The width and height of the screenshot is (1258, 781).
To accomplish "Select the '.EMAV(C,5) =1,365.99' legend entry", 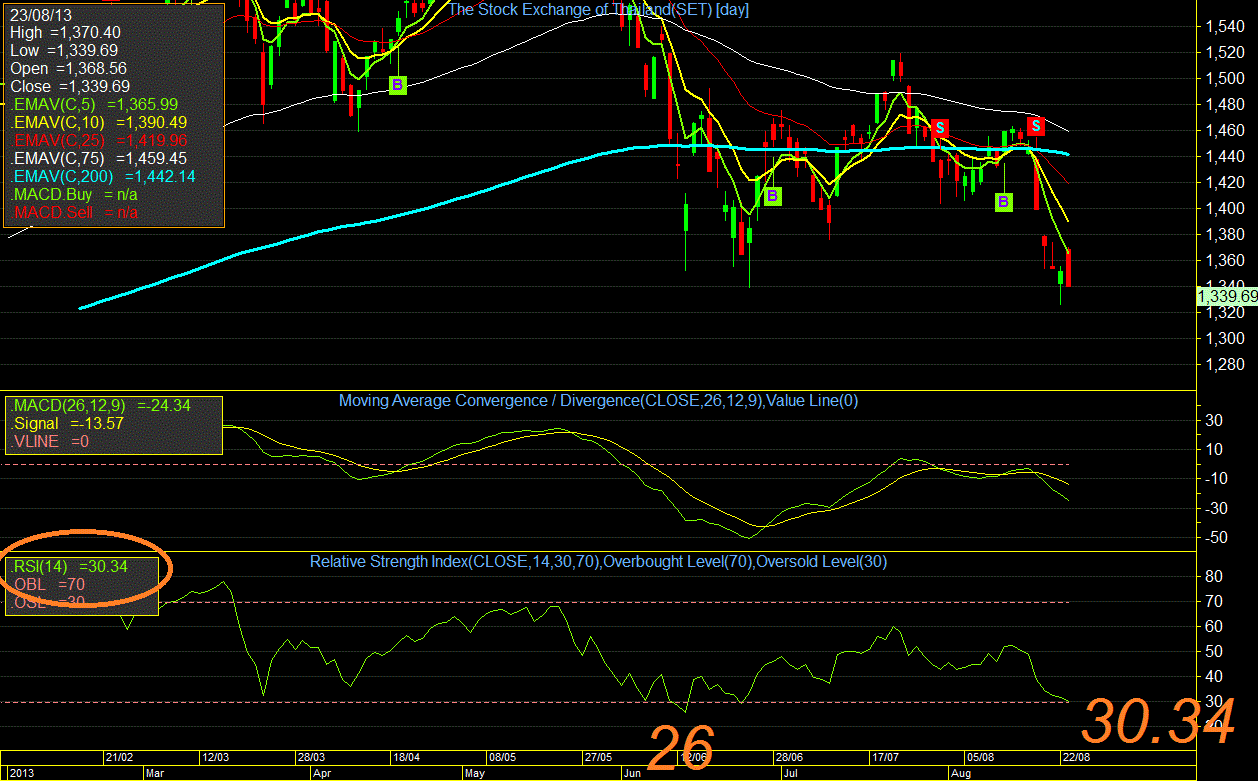I will click(x=95, y=104).
